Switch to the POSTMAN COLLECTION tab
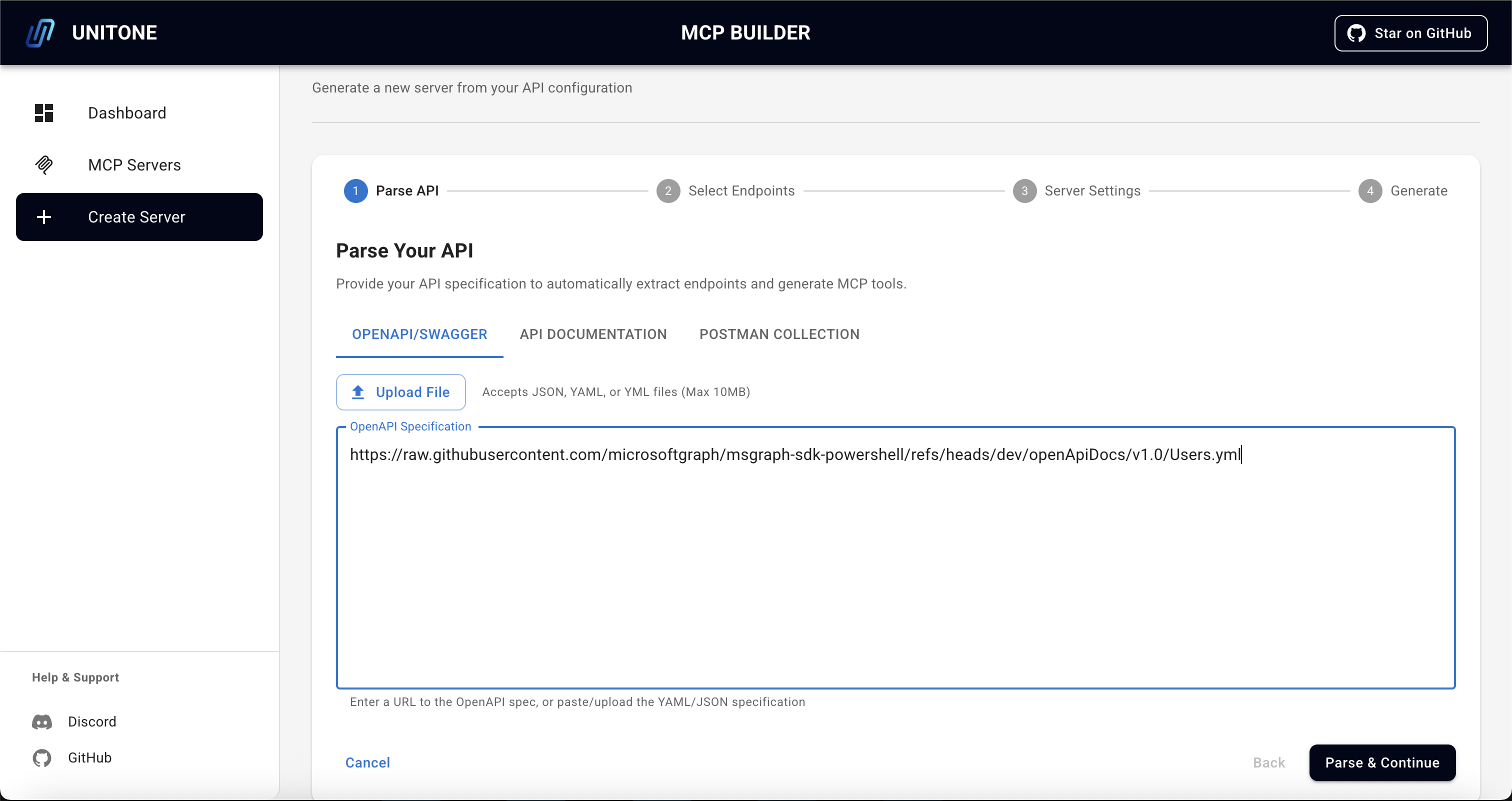The image size is (1512, 801). coord(779,334)
